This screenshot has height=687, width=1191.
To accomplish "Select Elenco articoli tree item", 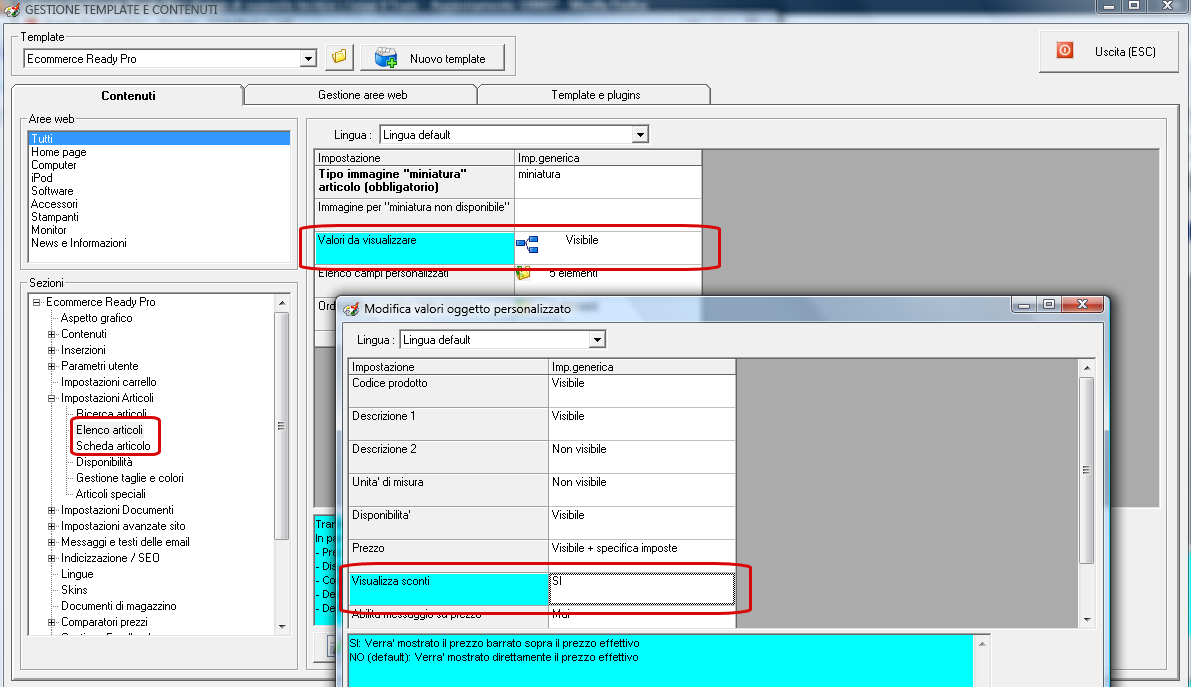I will click(x=109, y=429).
